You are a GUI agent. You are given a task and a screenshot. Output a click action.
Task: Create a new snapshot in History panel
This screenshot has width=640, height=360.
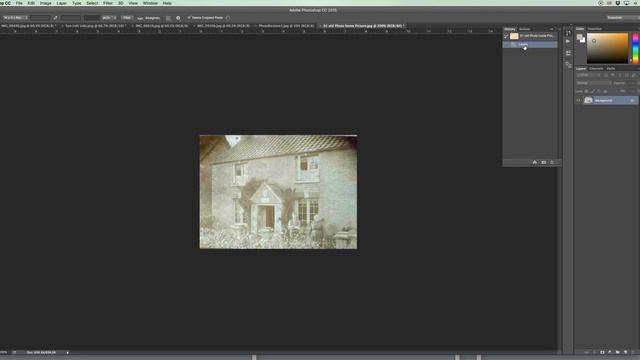pyautogui.click(x=544, y=162)
